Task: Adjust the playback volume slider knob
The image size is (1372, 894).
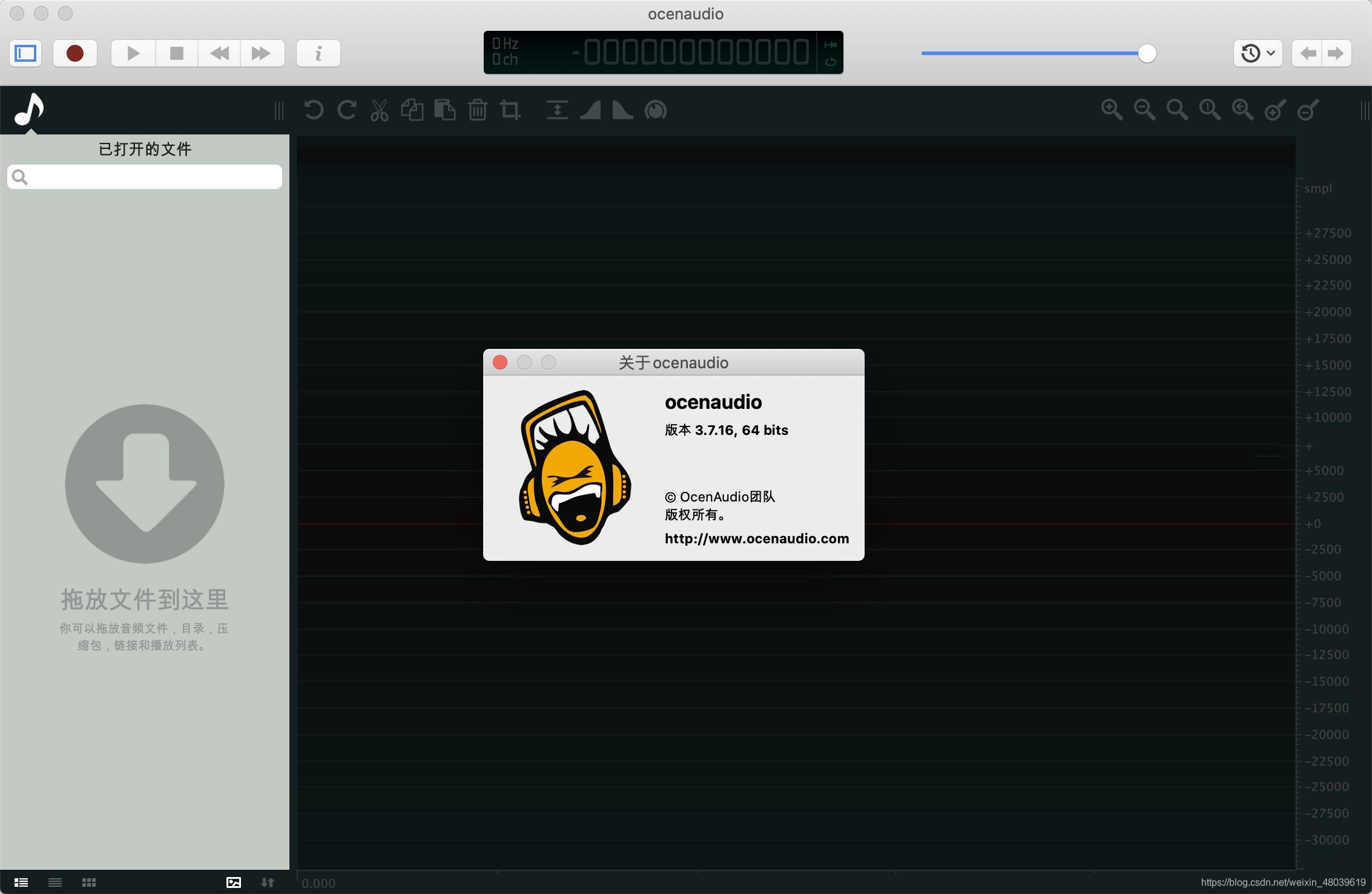Action: click(1147, 53)
